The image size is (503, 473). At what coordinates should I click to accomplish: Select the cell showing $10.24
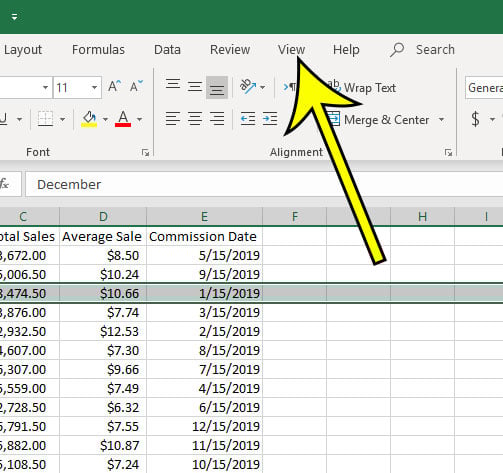click(x=103, y=274)
